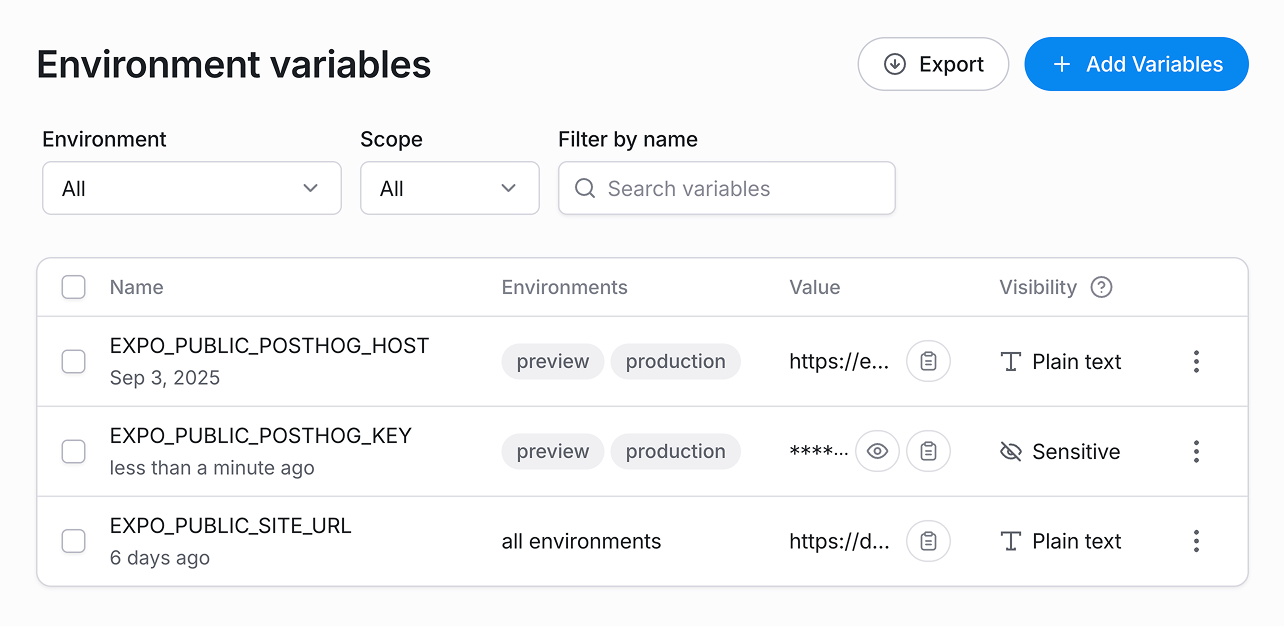The height and width of the screenshot is (626, 1284).
Task: Expand the Environment dropdown chevron
Action: (311, 188)
